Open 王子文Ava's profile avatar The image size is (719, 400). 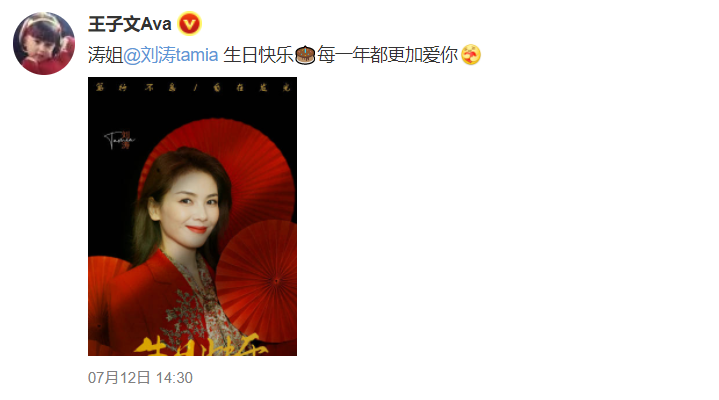(44, 44)
